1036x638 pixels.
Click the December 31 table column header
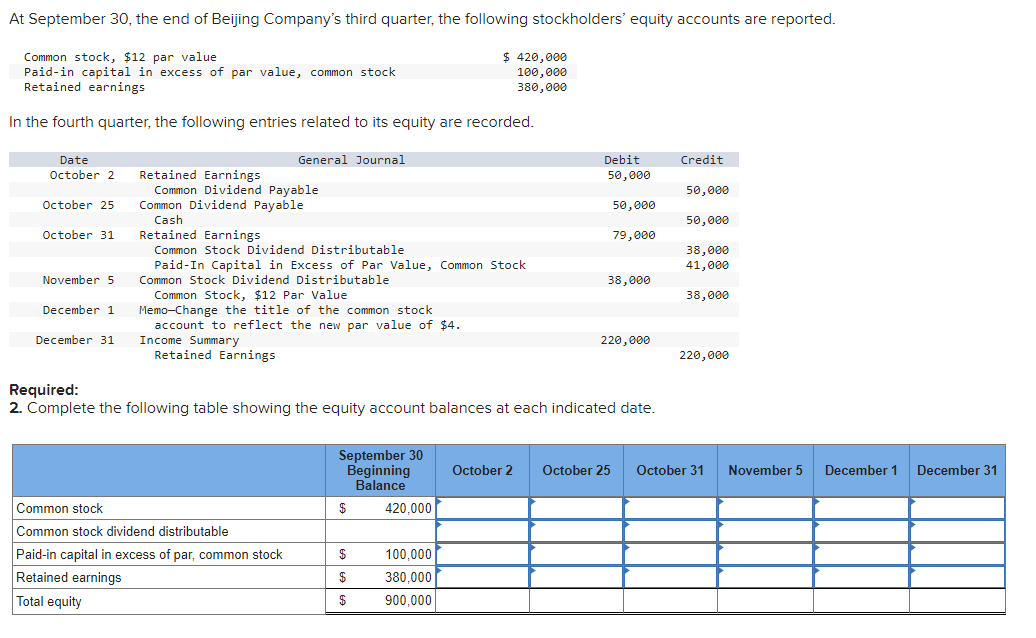pyautogui.click(x=957, y=470)
